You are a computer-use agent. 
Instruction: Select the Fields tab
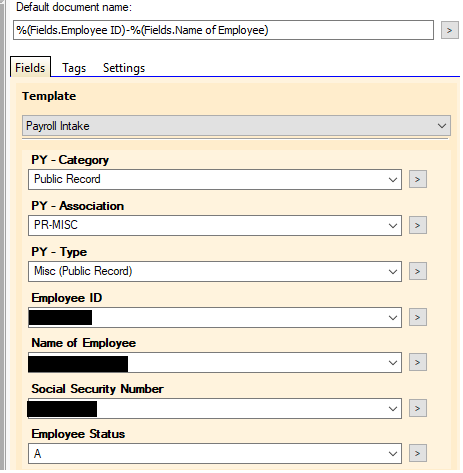coord(30,68)
